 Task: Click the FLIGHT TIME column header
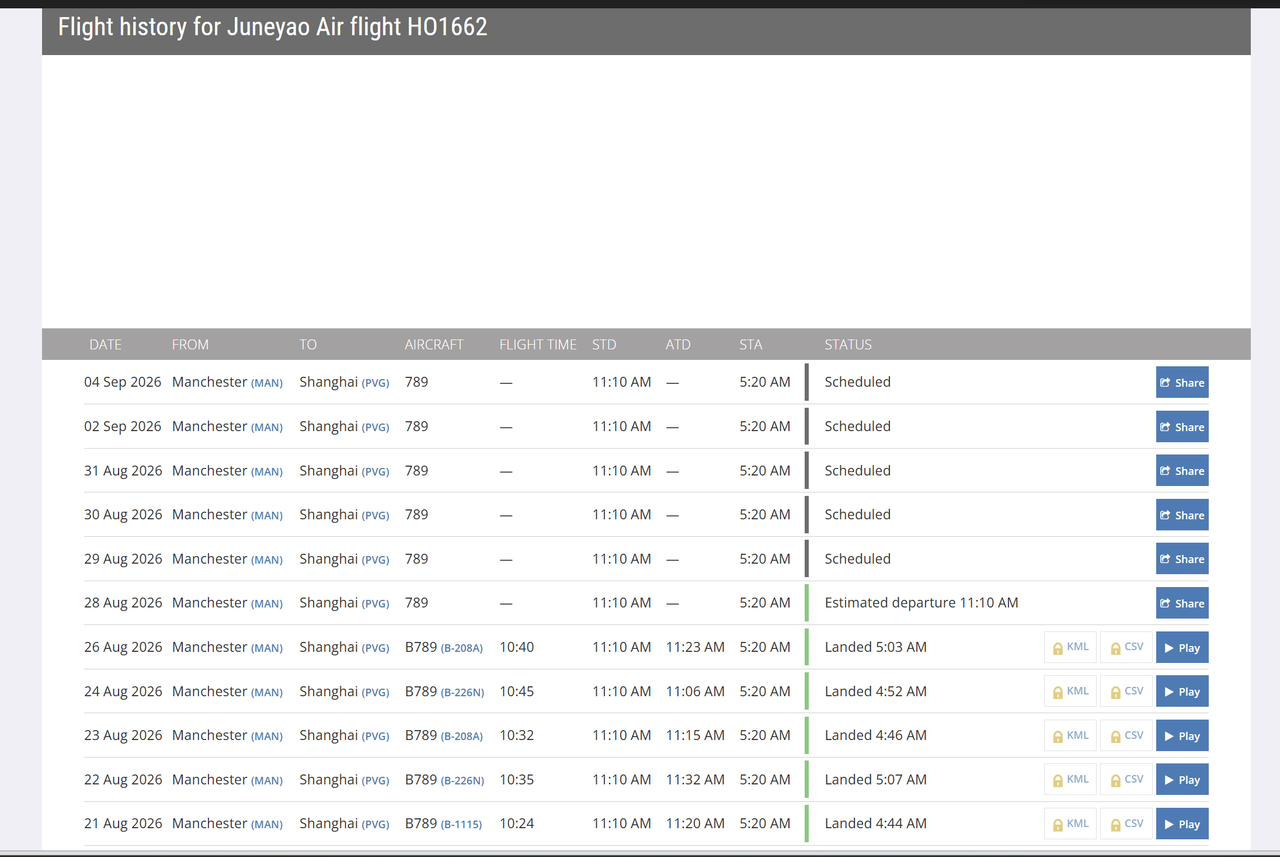point(538,344)
